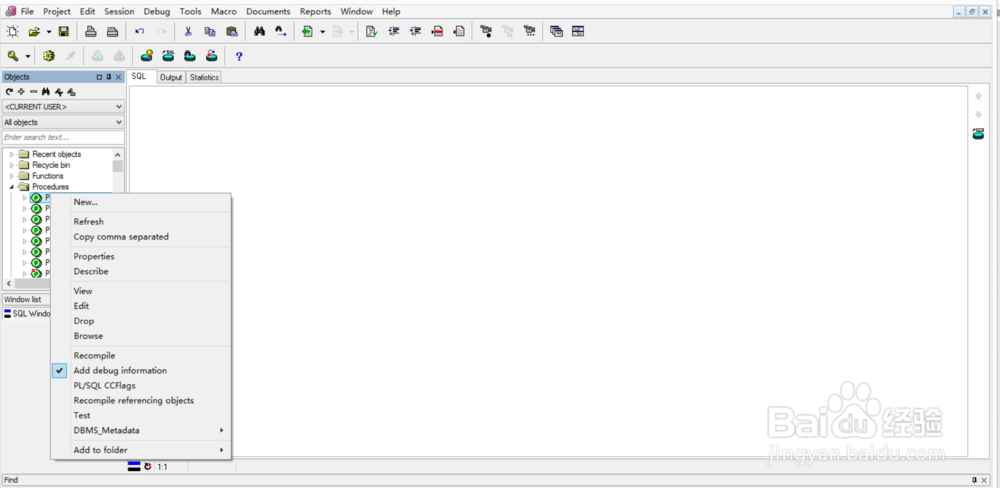Expand the Recent objects folder
Viewport: 1000px width, 488px height.
pos(11,154)
